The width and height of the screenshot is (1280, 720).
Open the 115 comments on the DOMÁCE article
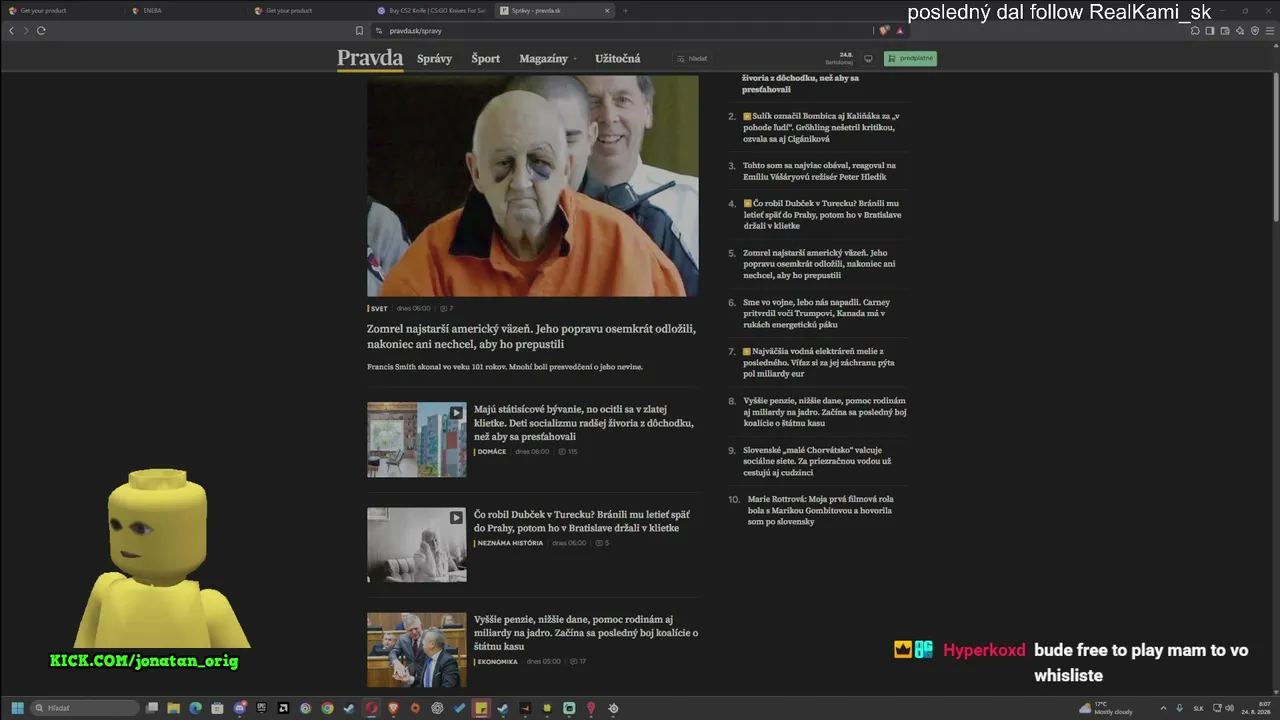[x=568, y=452]
